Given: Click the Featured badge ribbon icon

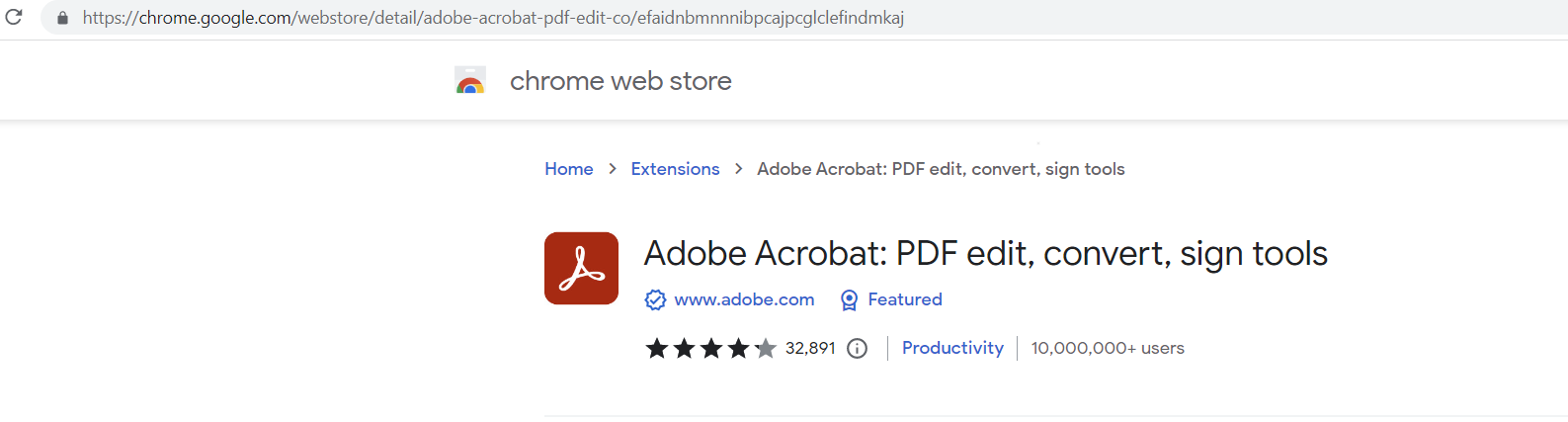Looking at the screenshot, I should coord(849,299).
